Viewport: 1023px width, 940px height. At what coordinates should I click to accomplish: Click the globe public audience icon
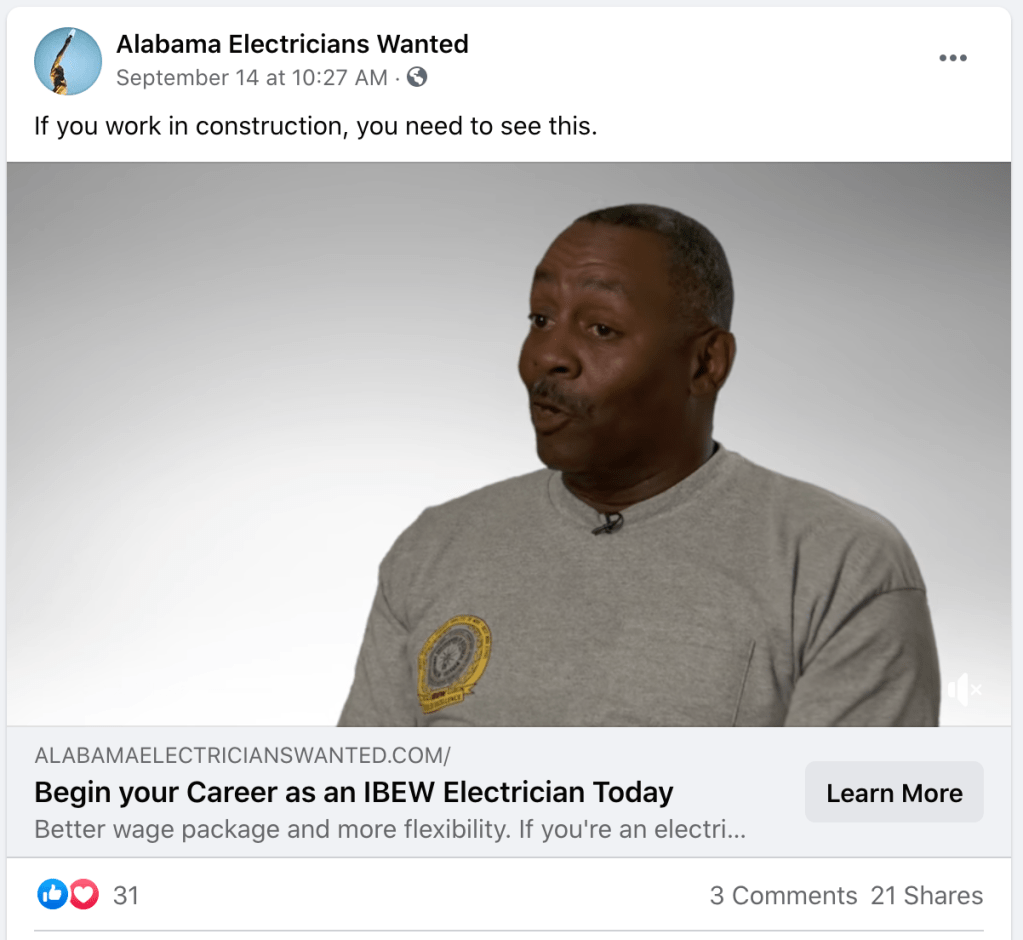pyautogui.click(x=417, y=77)
